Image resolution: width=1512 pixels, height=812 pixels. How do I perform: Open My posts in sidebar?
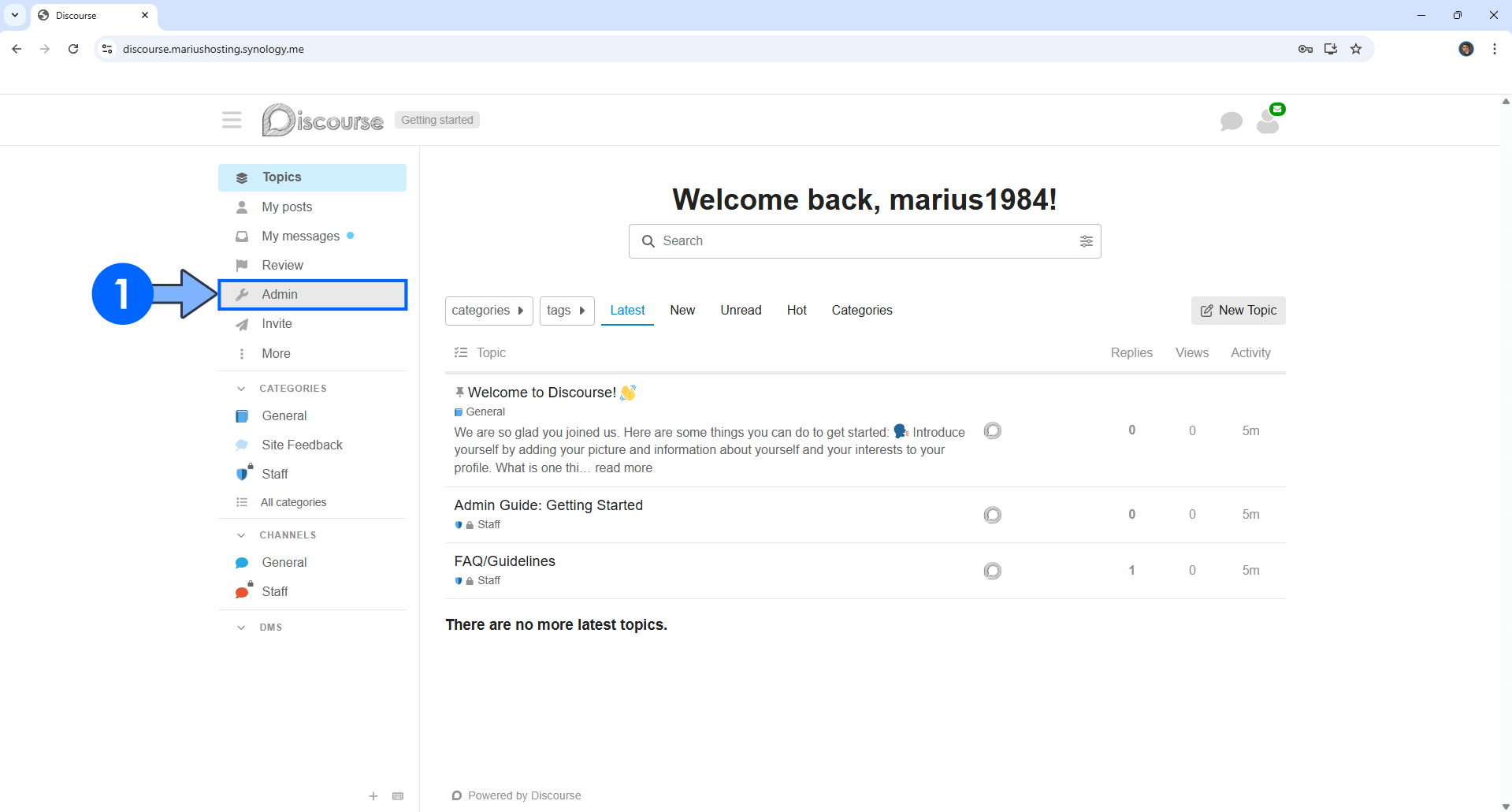point(312,207)
